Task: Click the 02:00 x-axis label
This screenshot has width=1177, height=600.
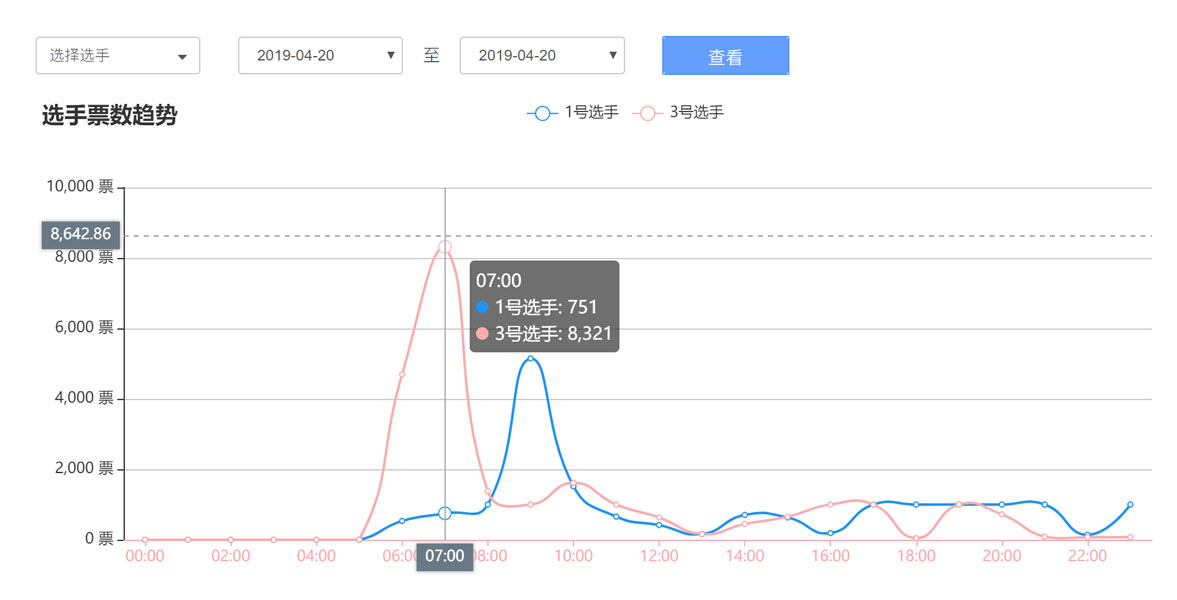Action: coord(230,556)
